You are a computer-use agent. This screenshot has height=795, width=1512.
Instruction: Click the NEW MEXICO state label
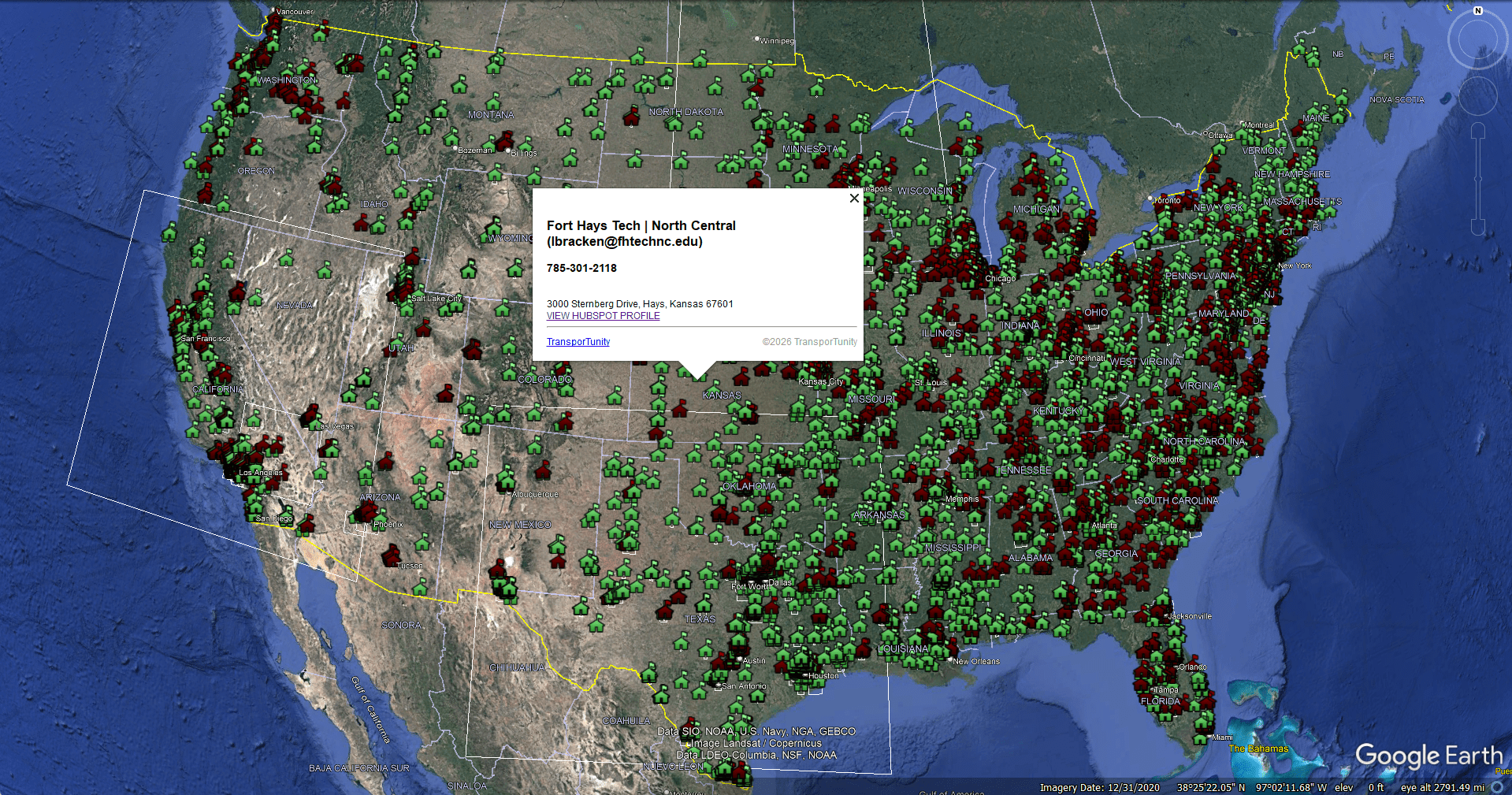click(520, 525)
